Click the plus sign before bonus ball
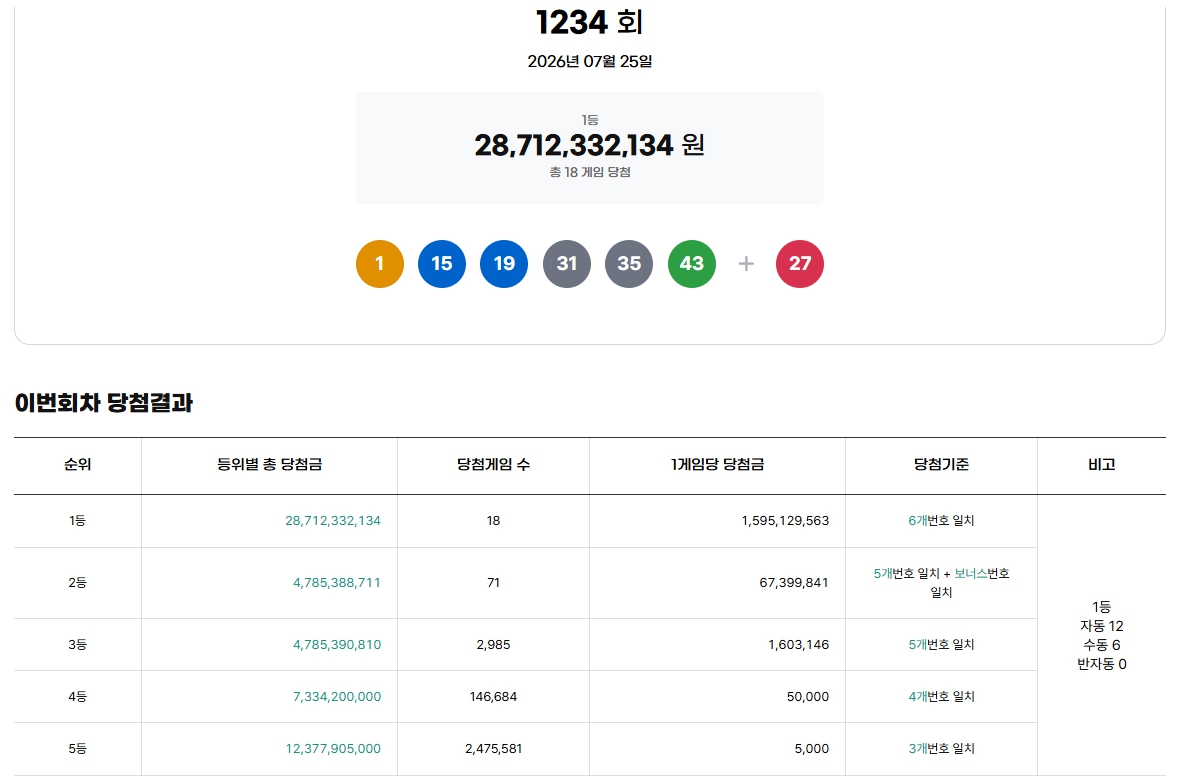The width and height of the screenshot is (1181, 783). (746, 264)
